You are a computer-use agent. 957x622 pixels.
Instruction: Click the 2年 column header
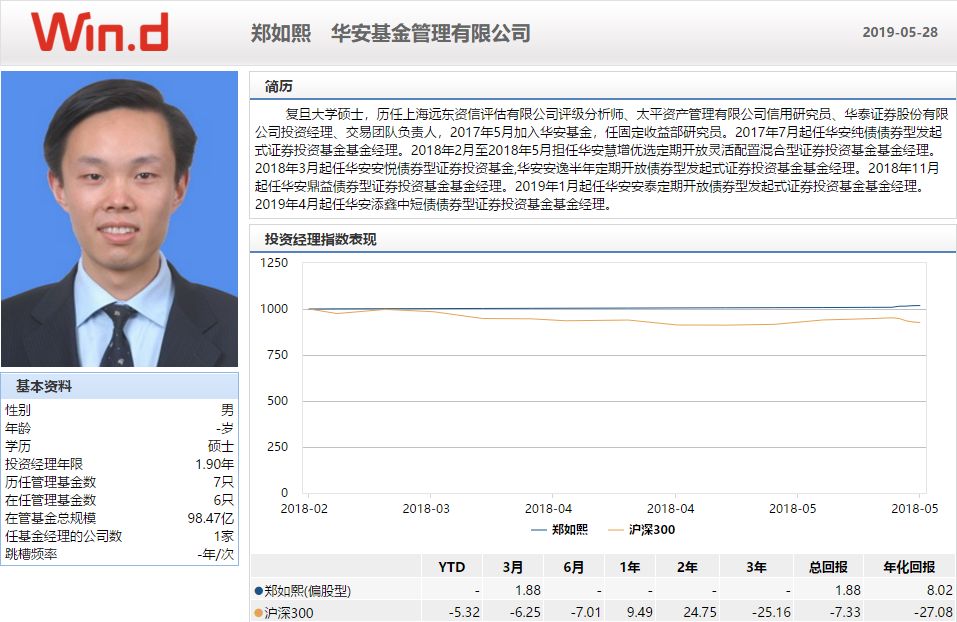[x=687, y=567]
